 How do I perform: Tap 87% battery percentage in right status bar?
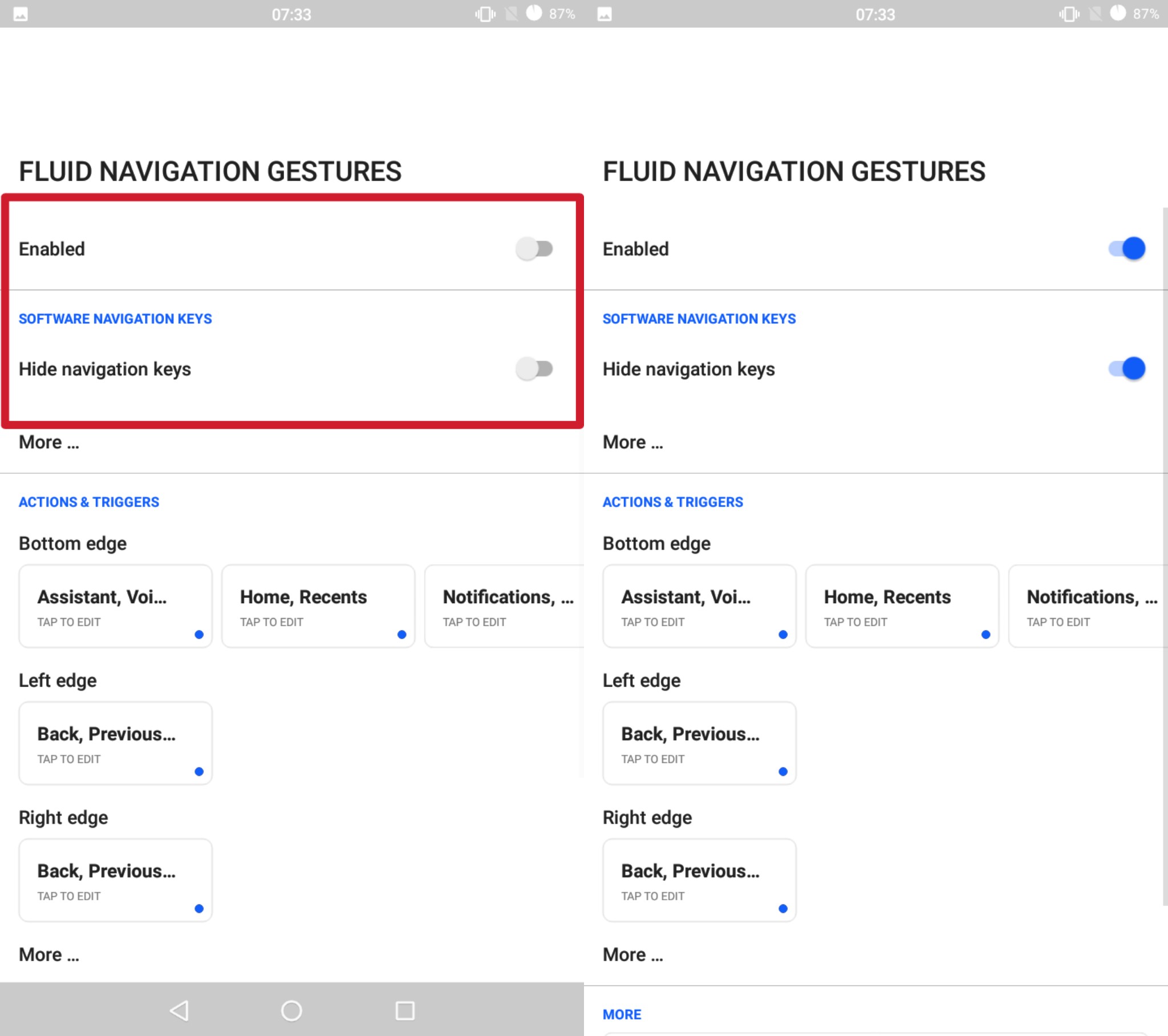coord(1146,14)
